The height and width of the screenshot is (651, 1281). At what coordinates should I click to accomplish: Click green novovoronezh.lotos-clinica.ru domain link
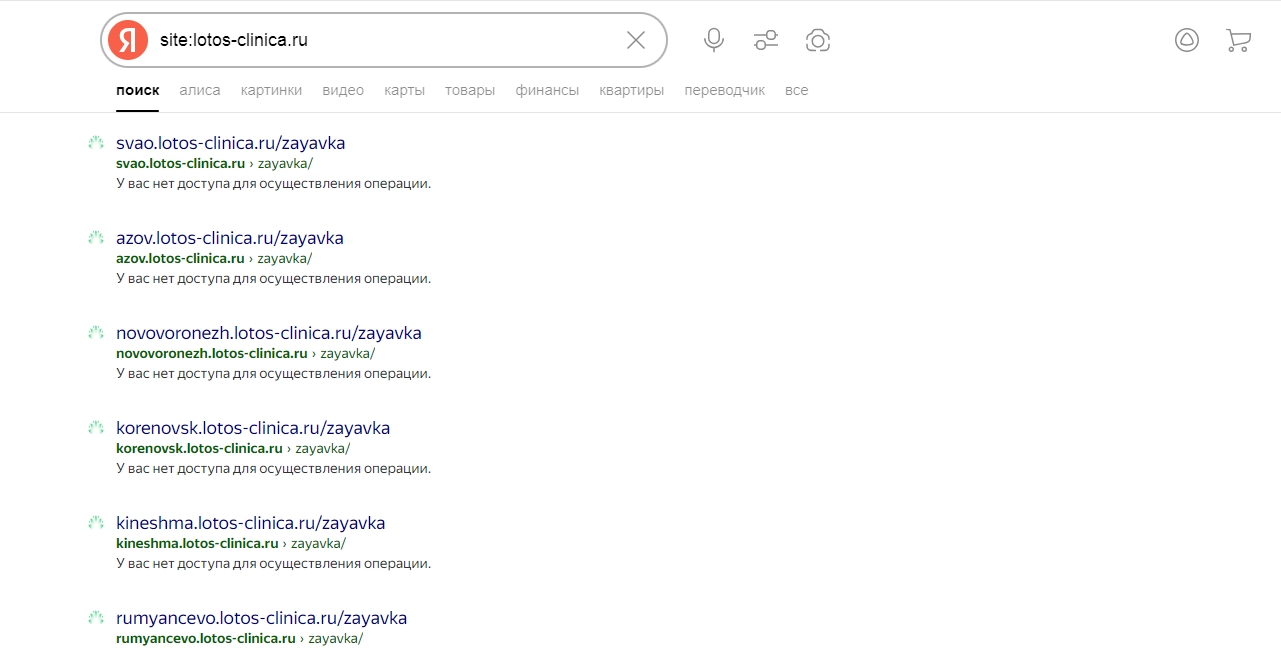212,353
